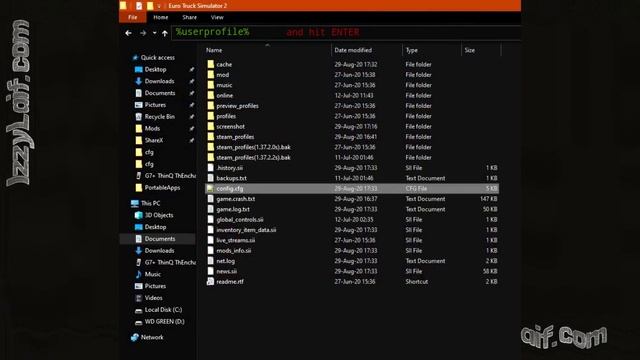Click the game.crash.txt file icon
The image size is (640, 360).
[x=211, y=199]
